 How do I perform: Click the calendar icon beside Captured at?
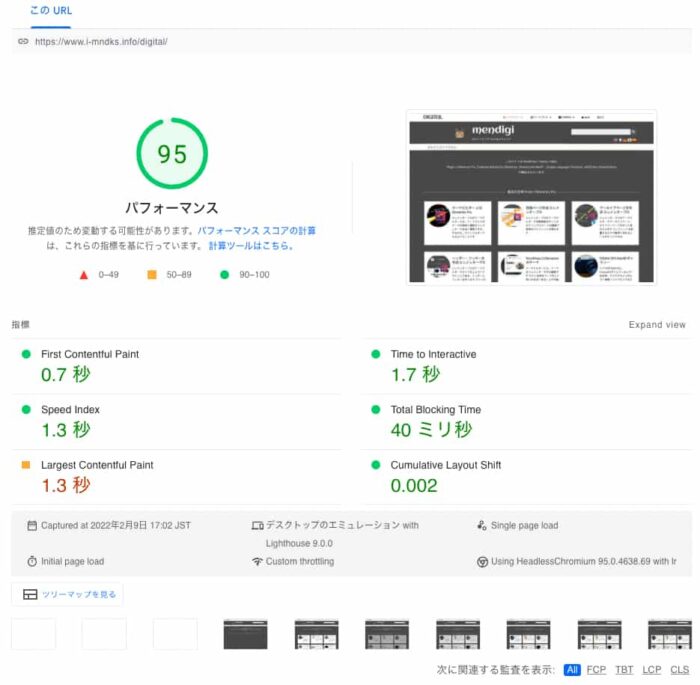(x=32, y=526)
